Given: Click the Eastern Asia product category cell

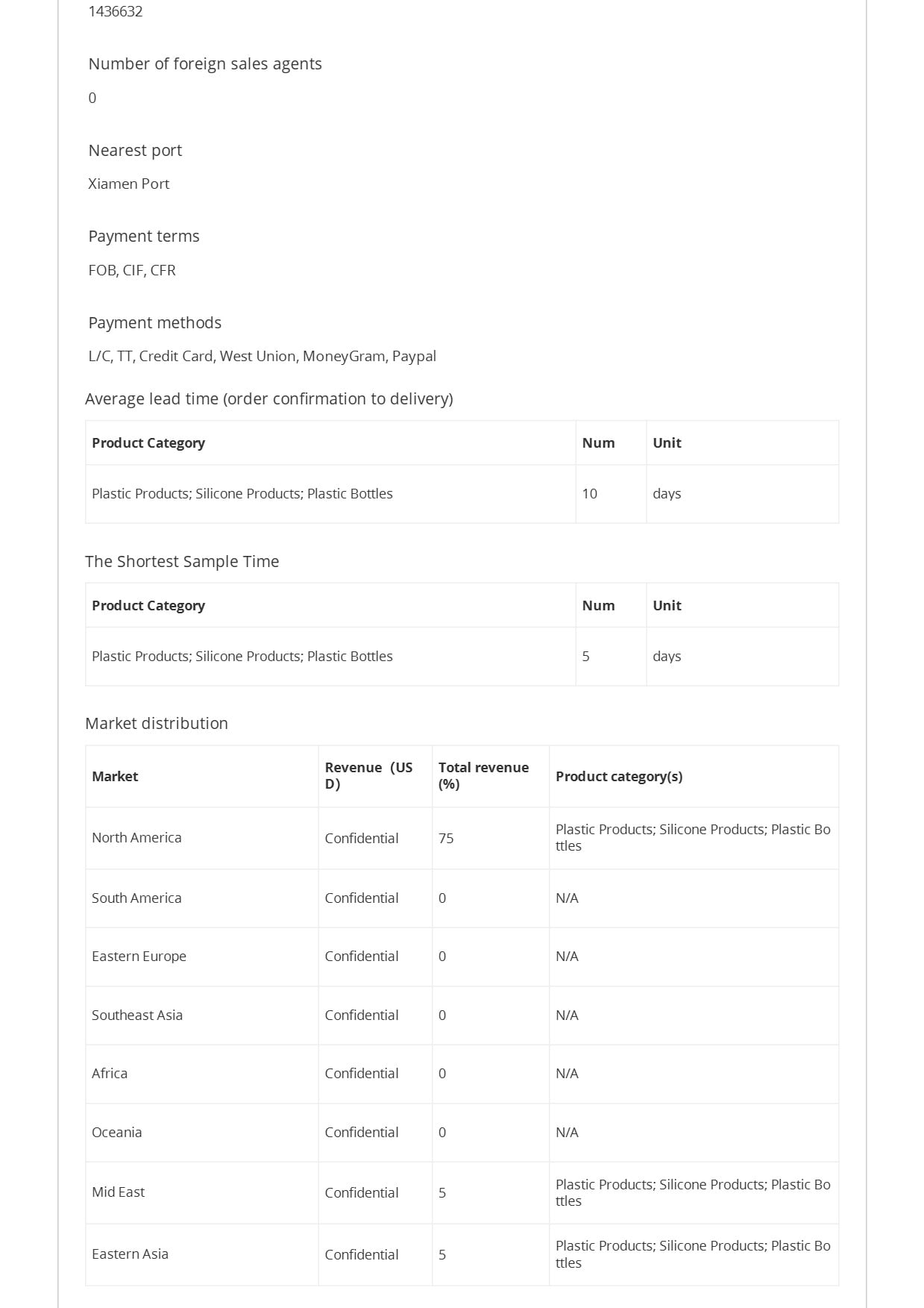Looking at the screenshot, I should click(694, 1254).
